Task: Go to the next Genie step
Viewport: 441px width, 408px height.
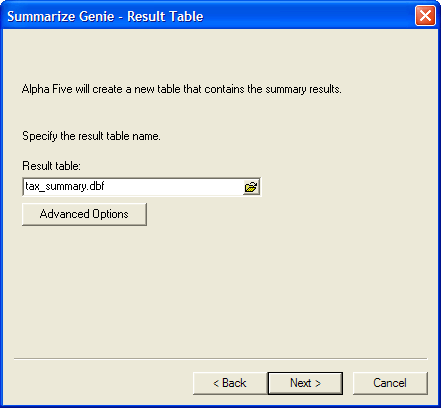Action: point(305,383)
